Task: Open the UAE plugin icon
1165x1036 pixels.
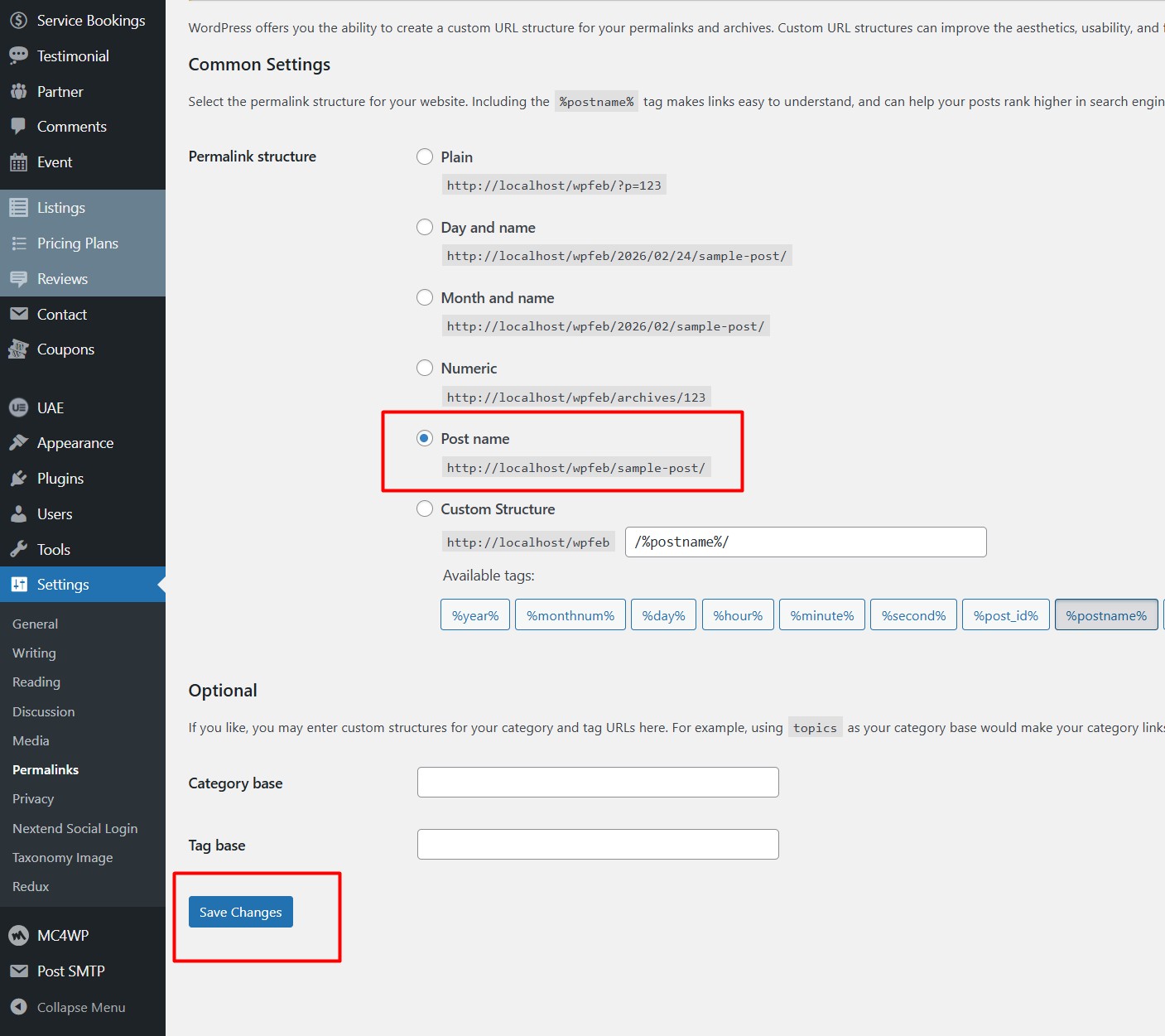Action: point(18,407)
